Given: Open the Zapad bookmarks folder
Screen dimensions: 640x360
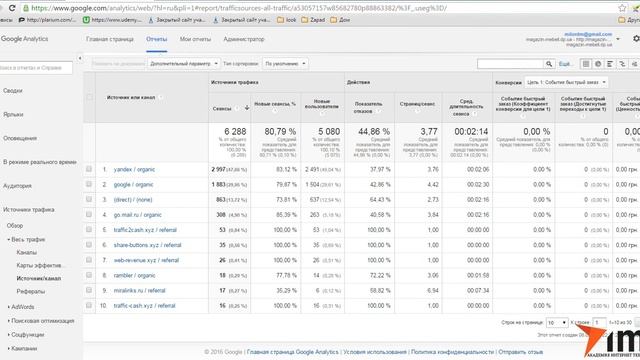Looking at the screenshot, I should (313, 20).
